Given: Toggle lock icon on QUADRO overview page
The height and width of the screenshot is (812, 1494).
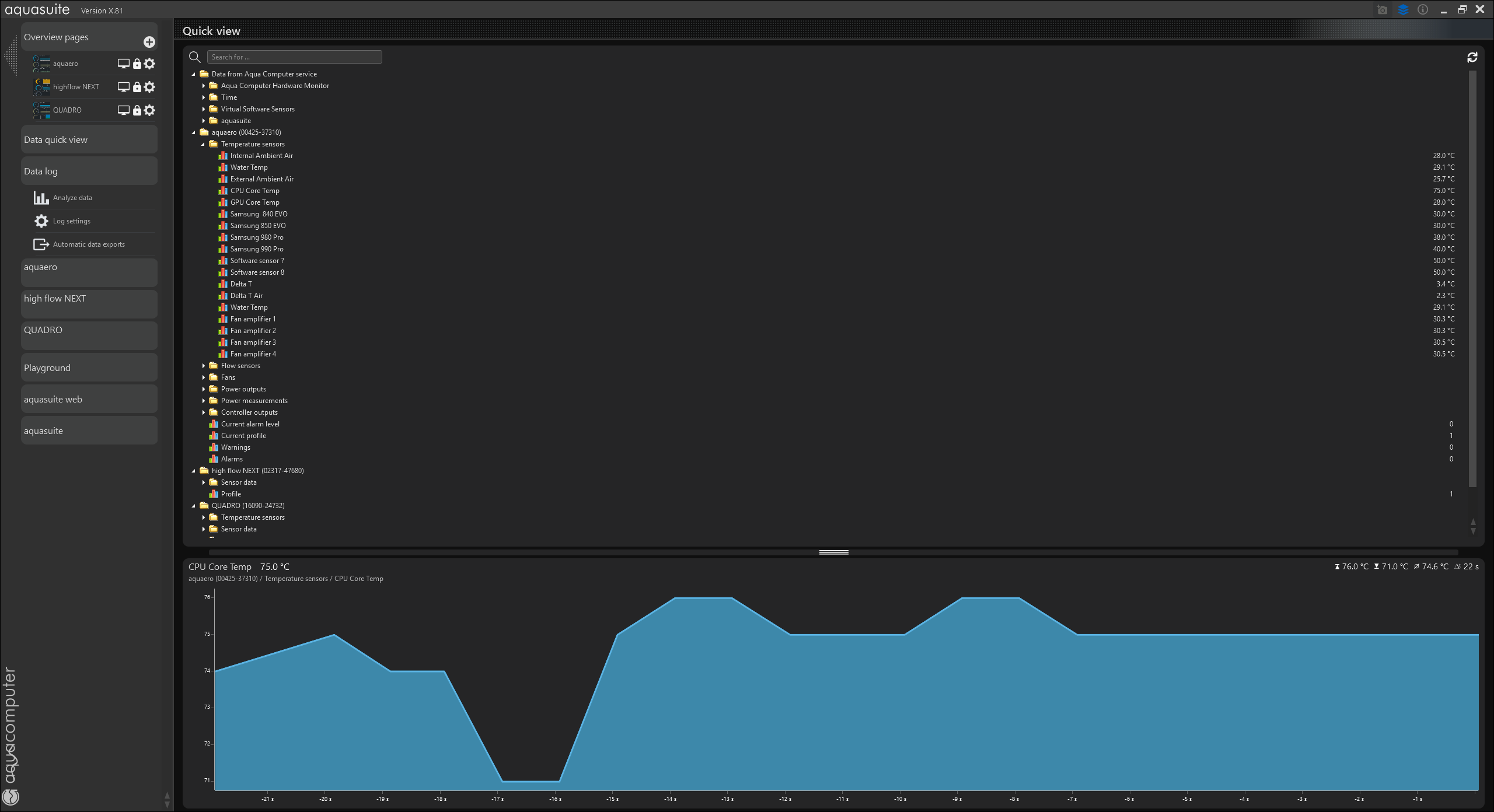Looking at the screenshot, I should click(x=137, y=110).
